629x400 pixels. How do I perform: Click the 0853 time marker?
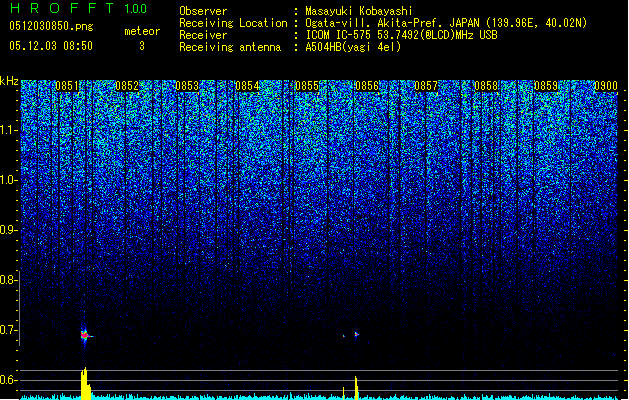coord(187,86)
